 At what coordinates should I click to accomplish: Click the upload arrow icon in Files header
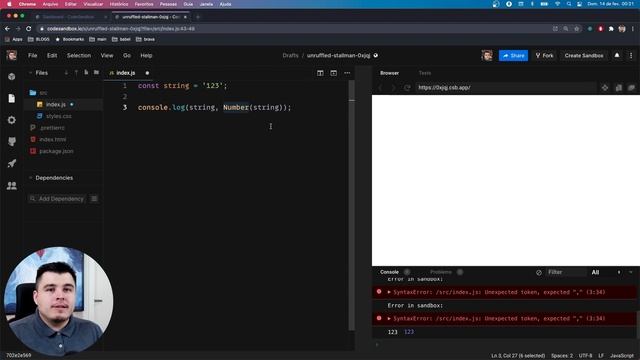pos(76,73)
